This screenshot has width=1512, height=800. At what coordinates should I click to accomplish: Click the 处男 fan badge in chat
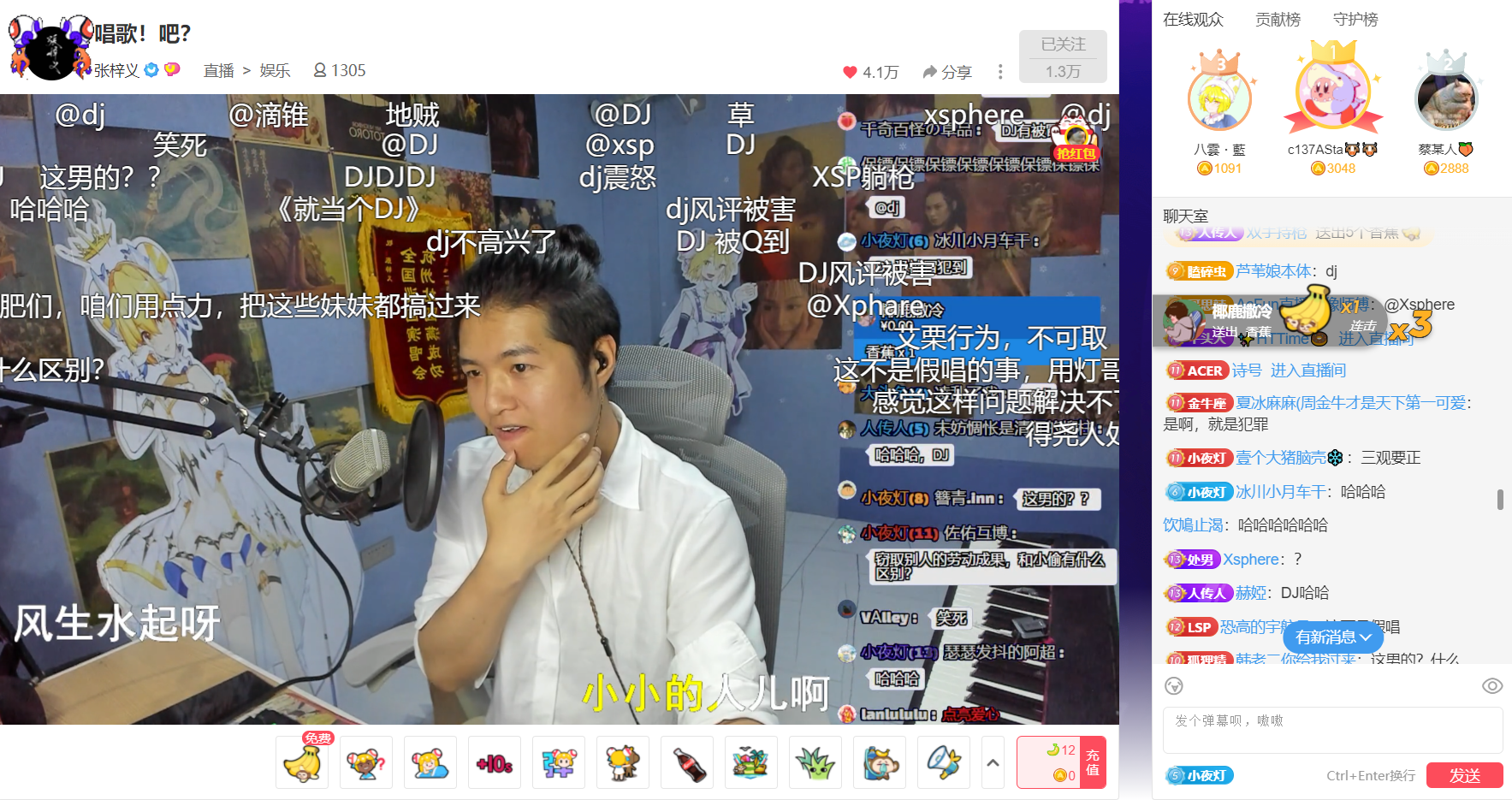pyautogui.click(x=1192, y=560)
